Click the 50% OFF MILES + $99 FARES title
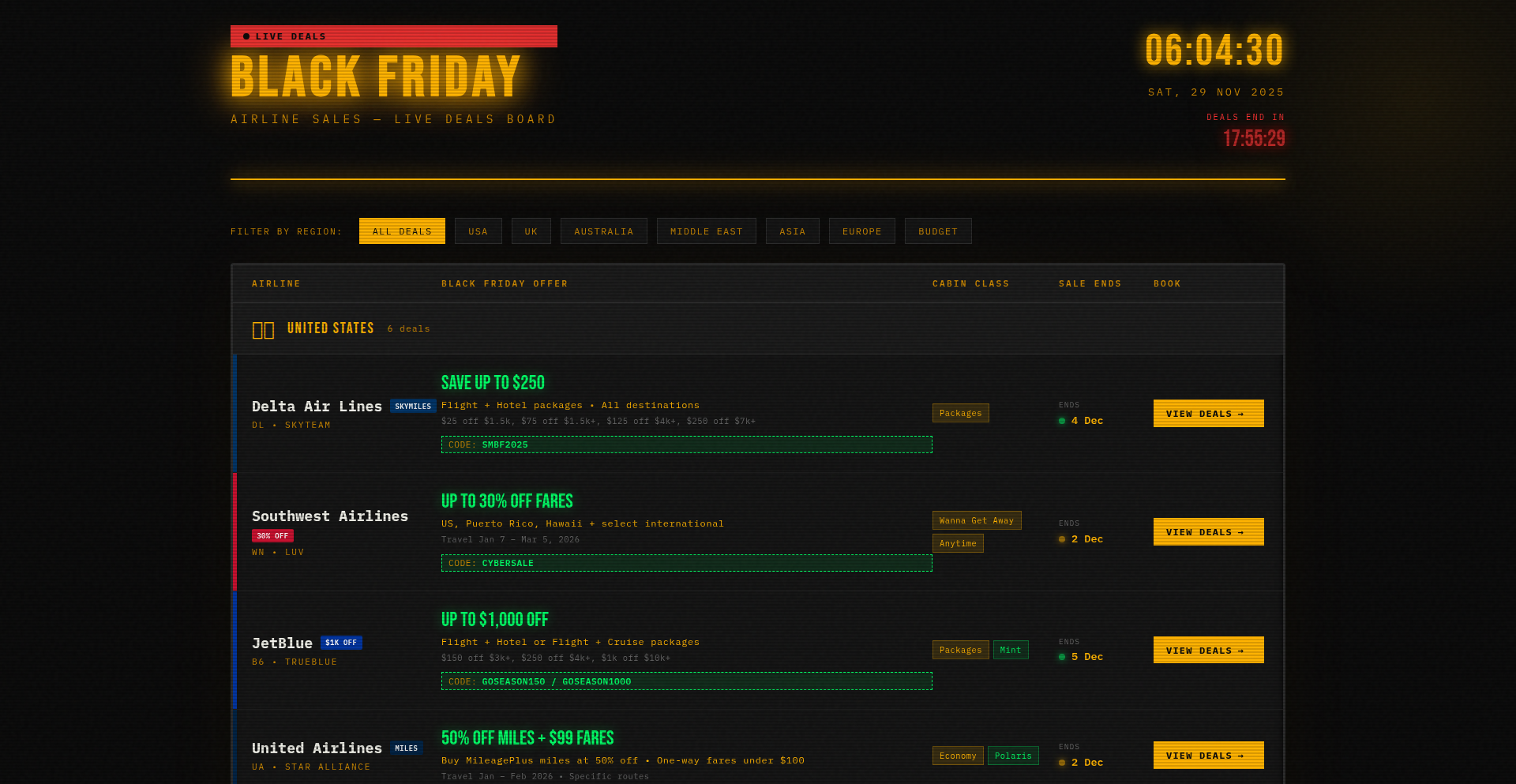1516x784 pixels. tap(527, 738)
